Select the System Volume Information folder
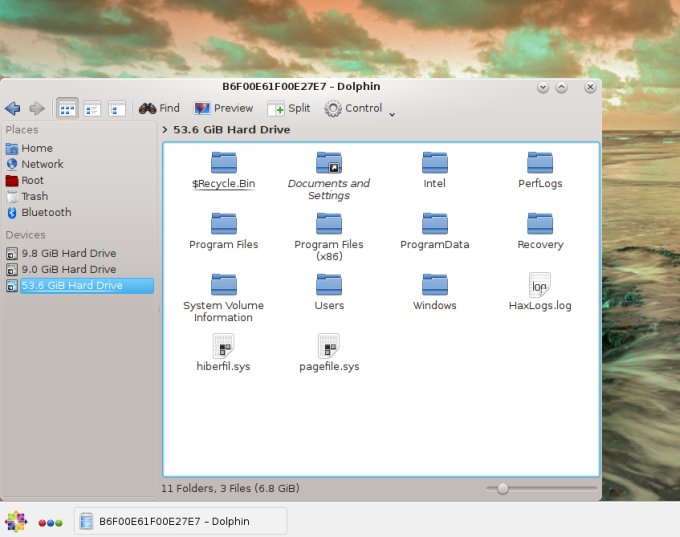Viewport: 680px width, 537px height. point(224,298)
